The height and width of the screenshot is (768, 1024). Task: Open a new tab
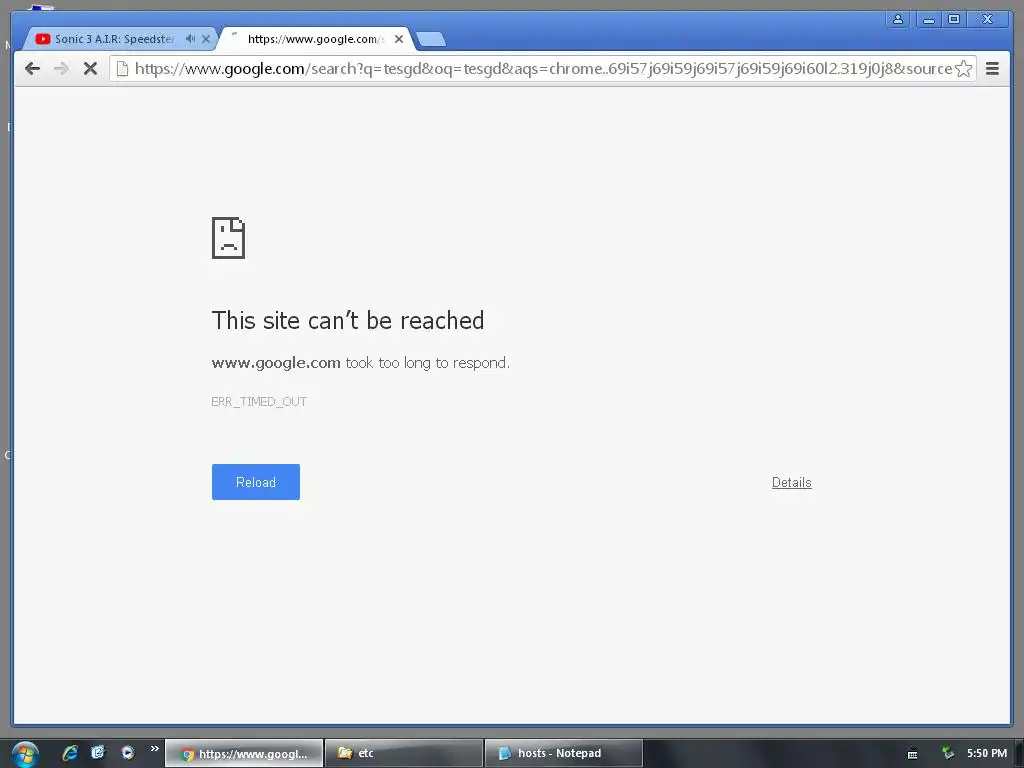tap(431, 39)
